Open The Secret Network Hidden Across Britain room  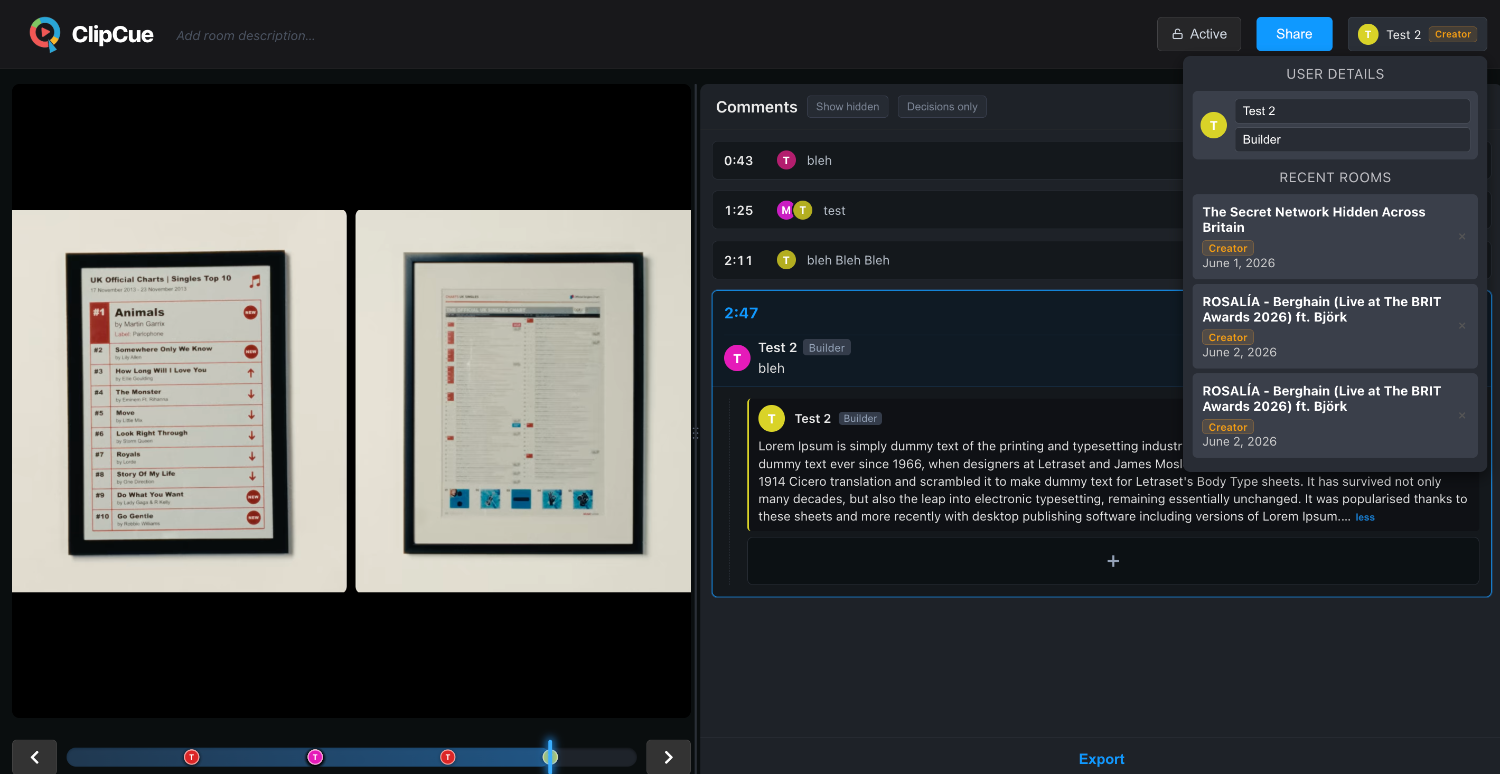(x=1334, y=236)
